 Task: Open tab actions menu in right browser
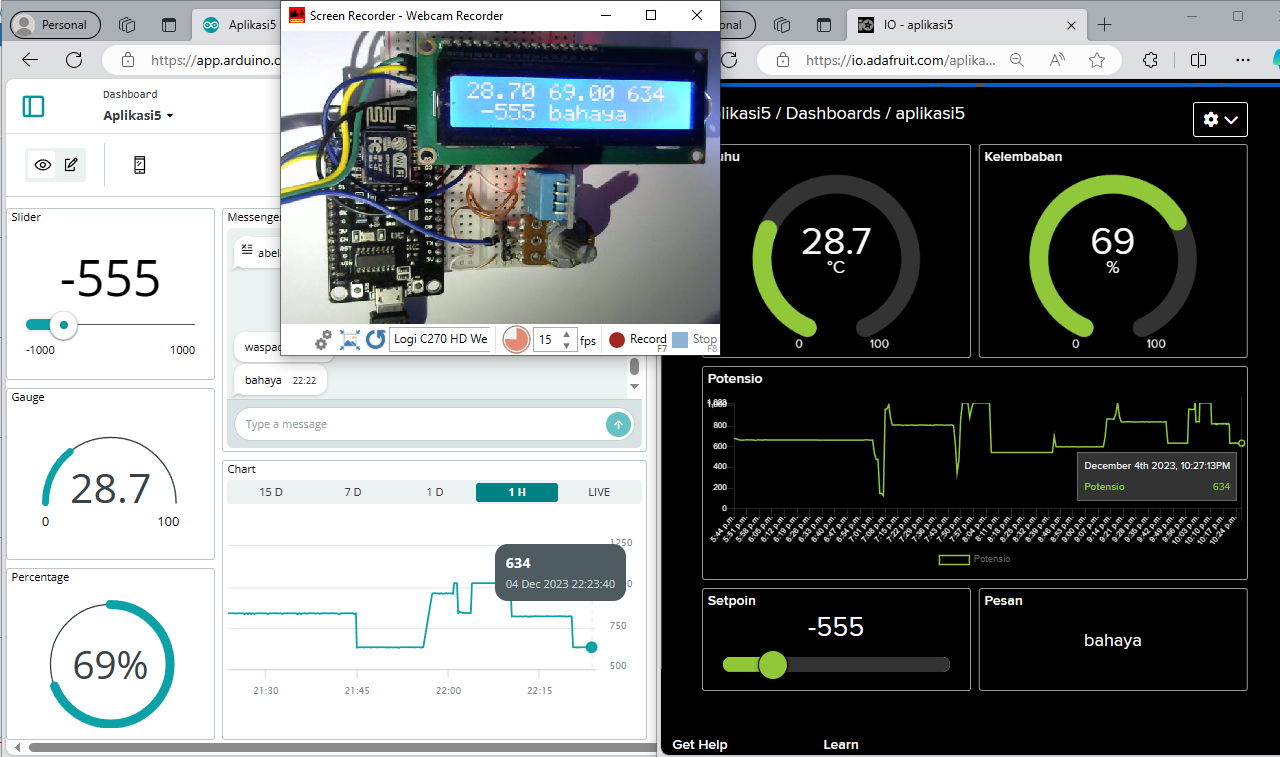tap(824, 25)
